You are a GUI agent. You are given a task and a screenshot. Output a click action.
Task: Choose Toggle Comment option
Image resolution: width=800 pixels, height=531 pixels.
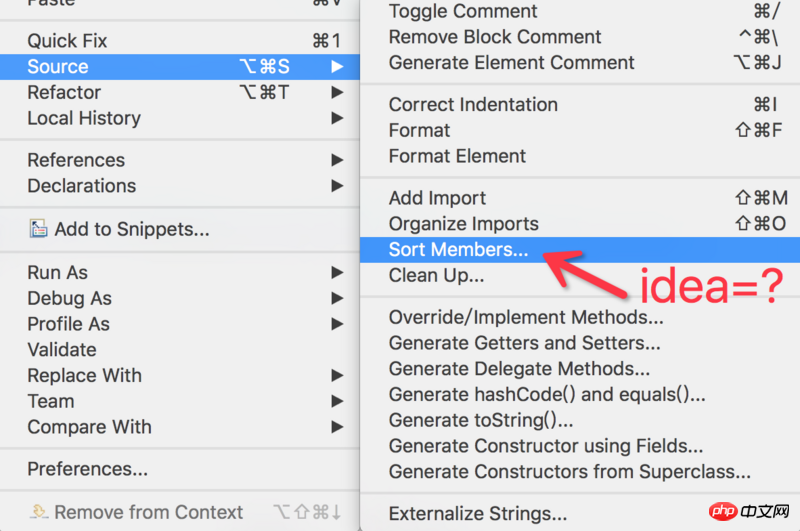(x=580, y=11)
